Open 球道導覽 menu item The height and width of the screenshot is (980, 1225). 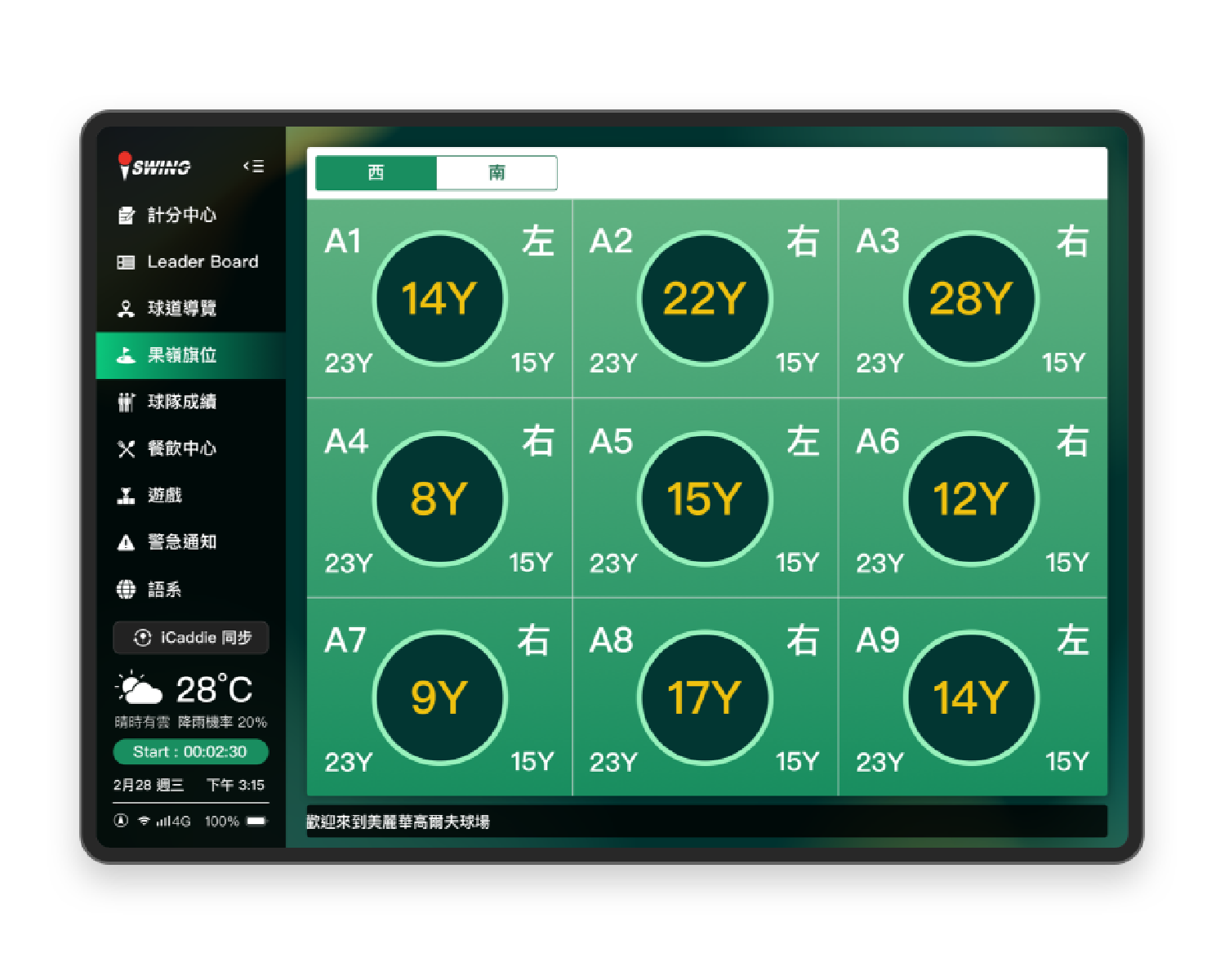(x=191, y=309)
